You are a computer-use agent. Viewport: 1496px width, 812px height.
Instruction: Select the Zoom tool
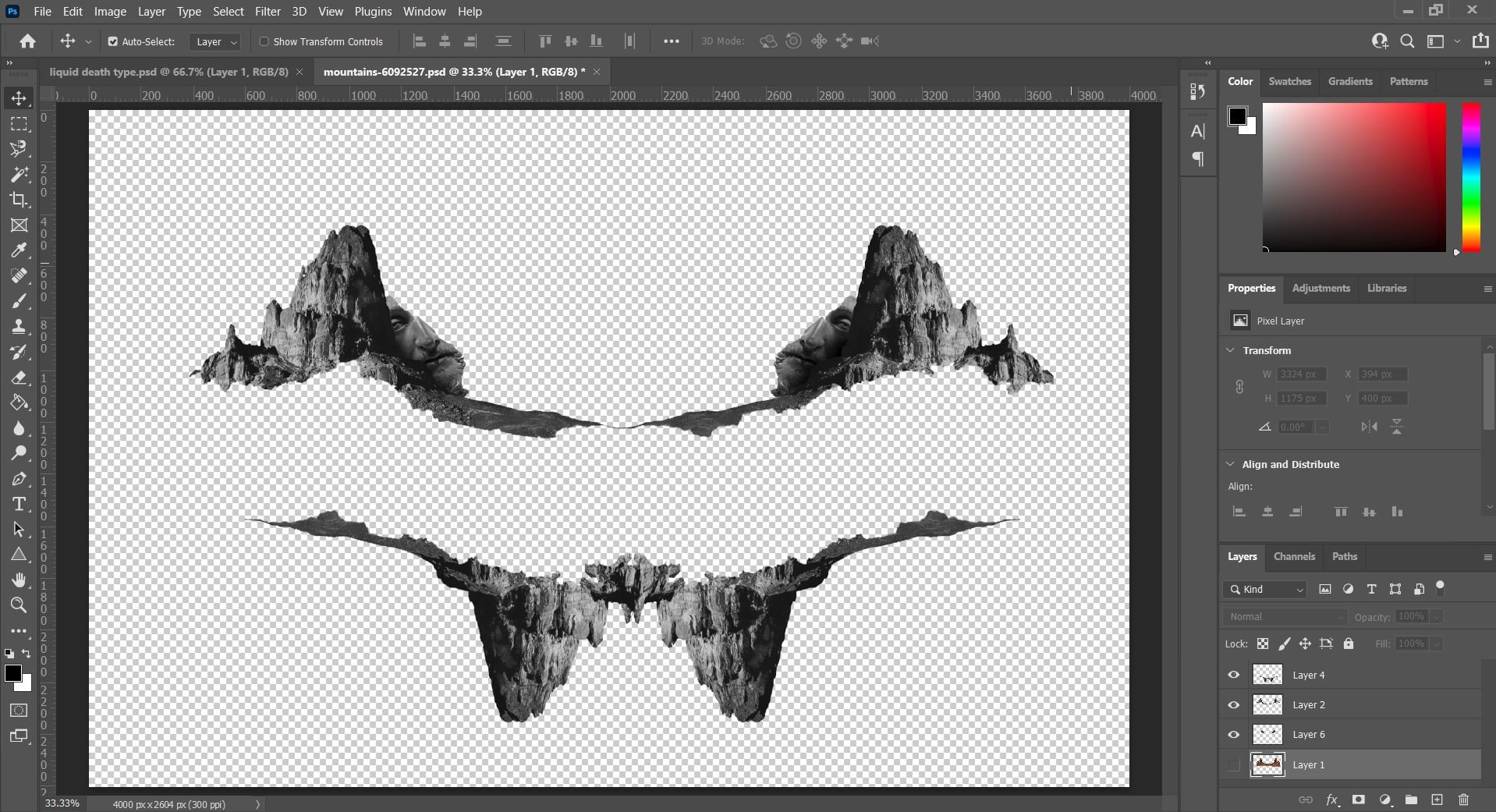[19, 605]
